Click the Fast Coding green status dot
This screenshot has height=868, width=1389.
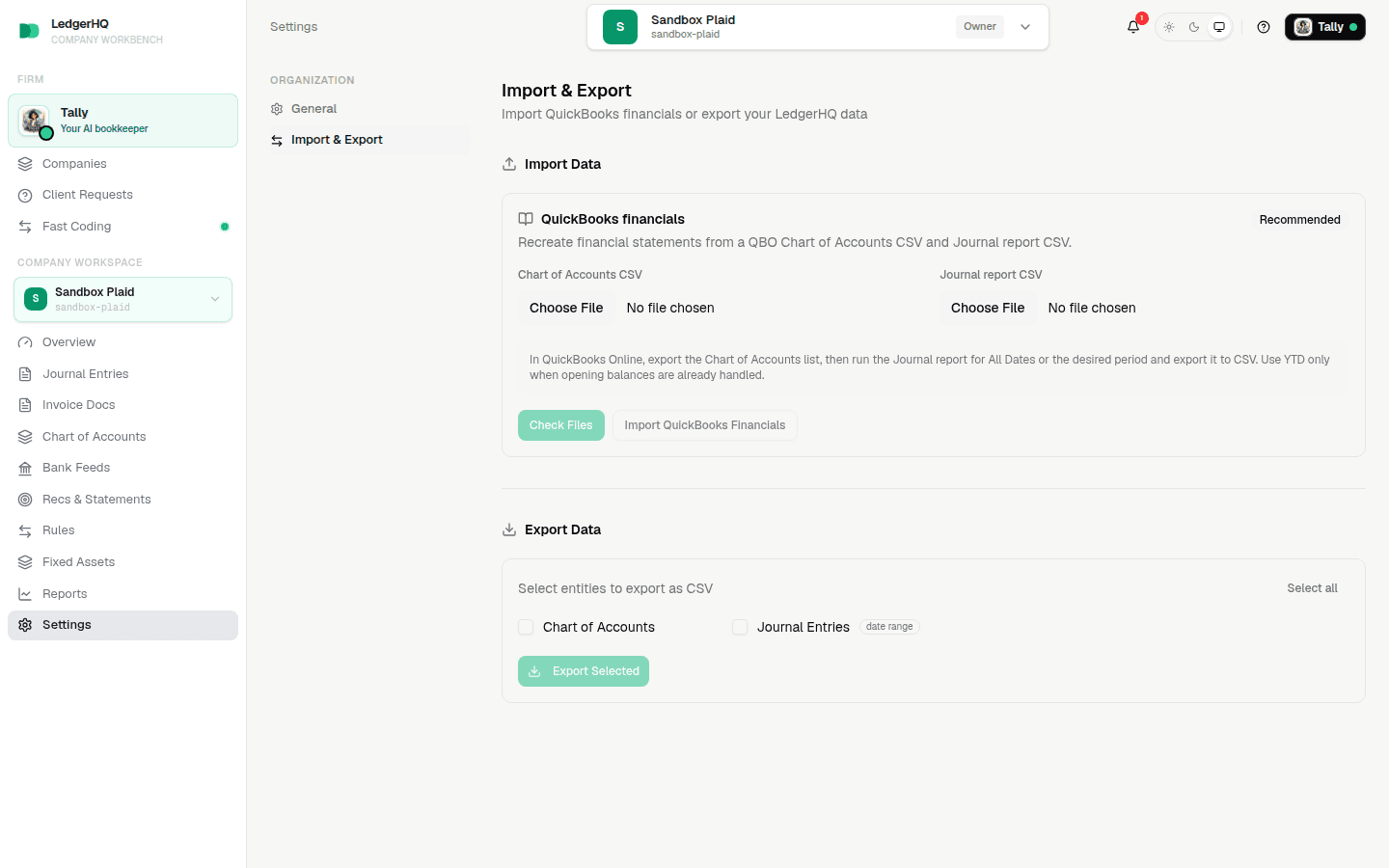(x=225, y=227)
